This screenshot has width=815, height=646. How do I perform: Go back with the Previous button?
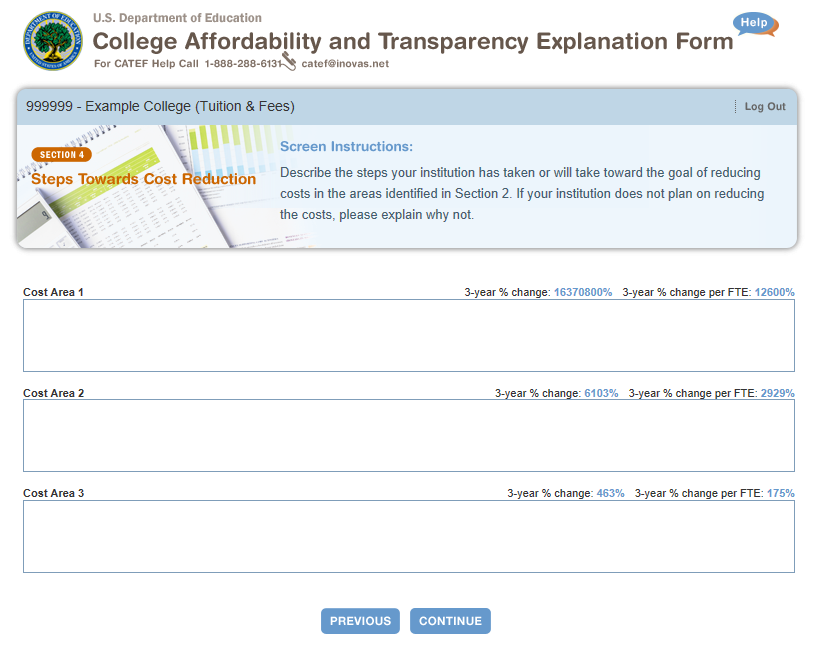tap(360, 621)
